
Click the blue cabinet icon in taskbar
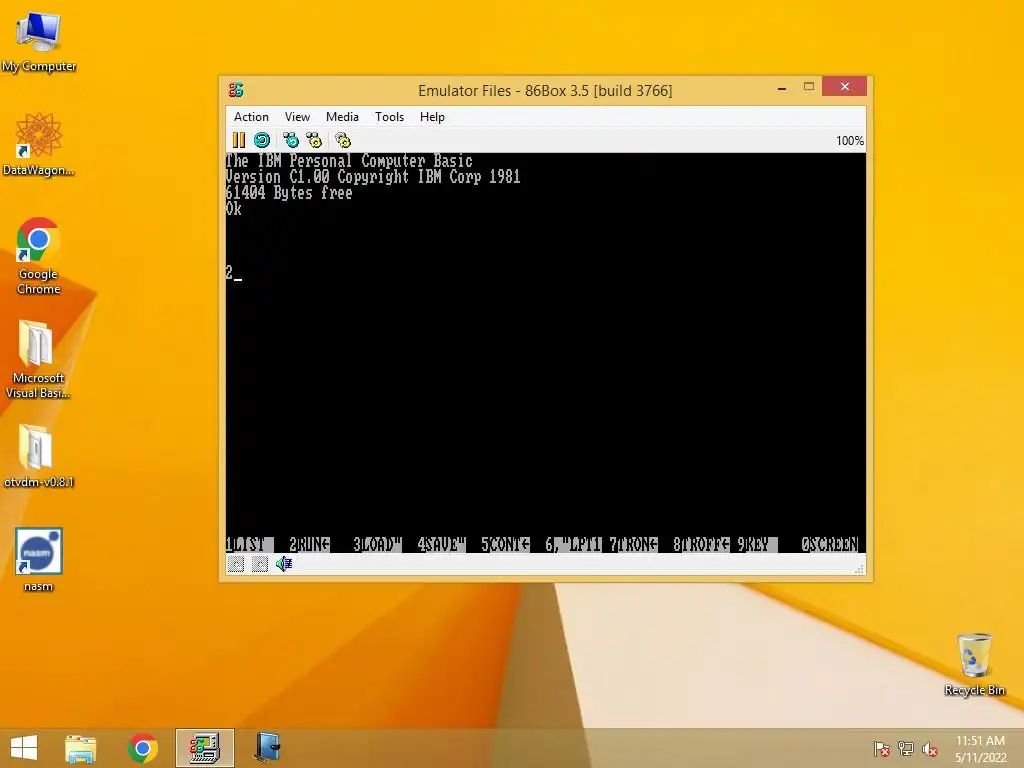pyautogui.click(x=268, y=748)
